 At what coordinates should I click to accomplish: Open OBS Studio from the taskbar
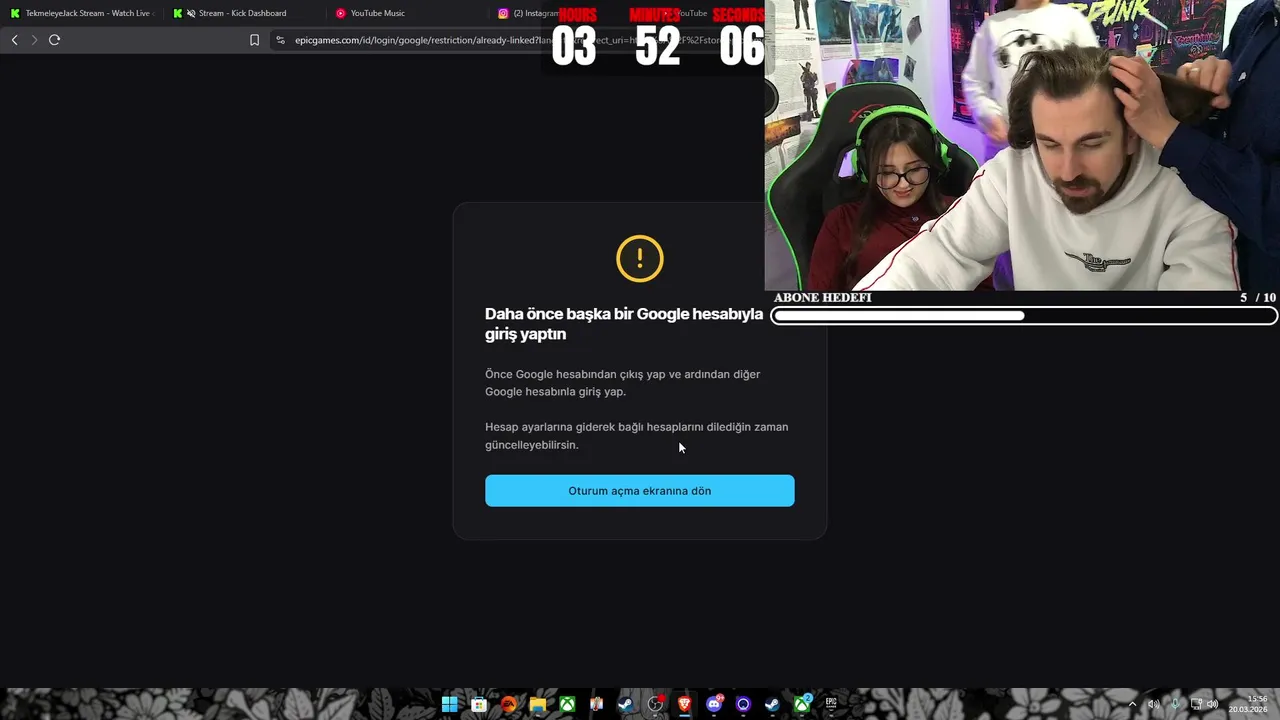click(655, 704)
